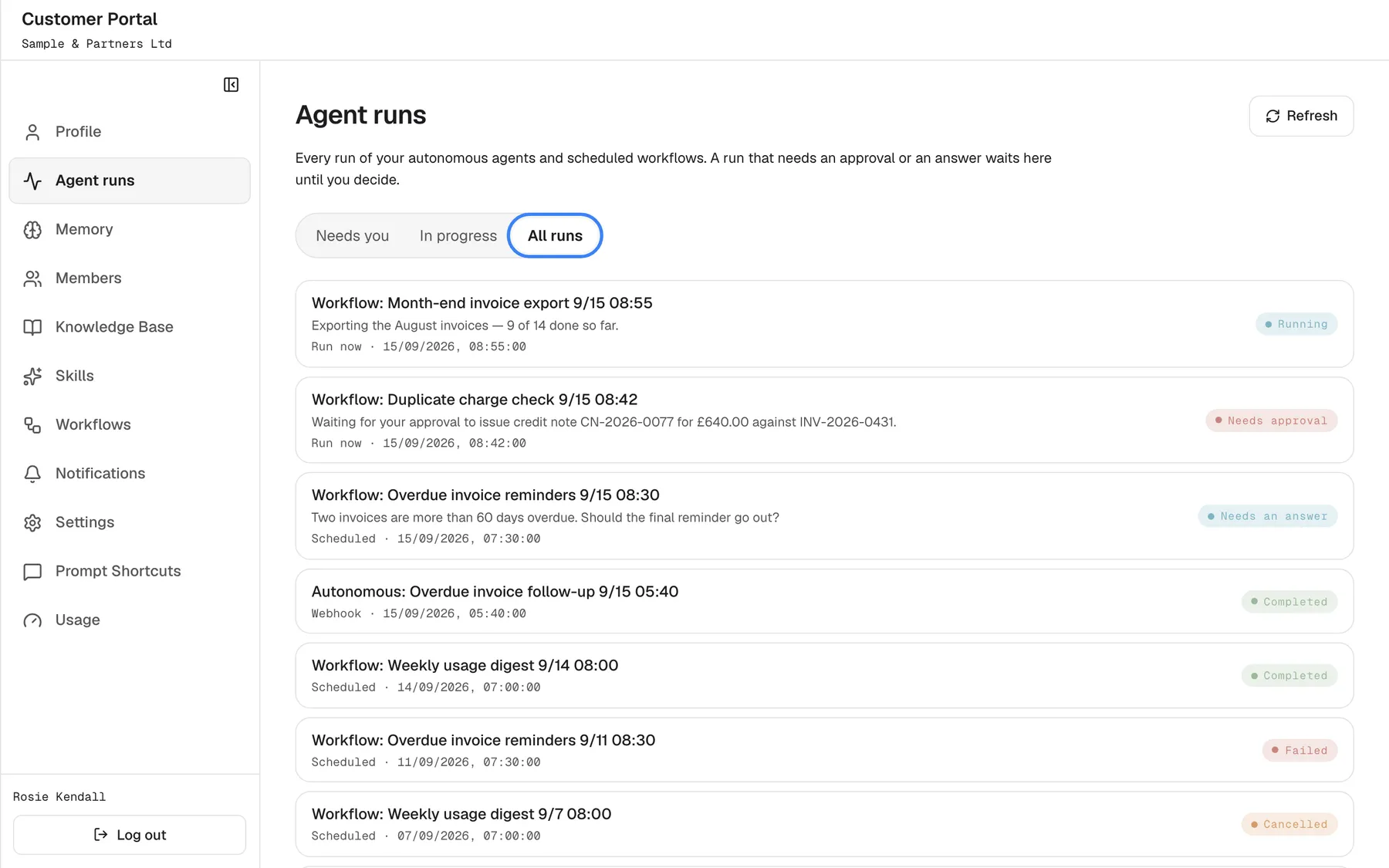Screen dimensions: 1389x868
Task: Click the Profile person icon
Action: (32, 132)
